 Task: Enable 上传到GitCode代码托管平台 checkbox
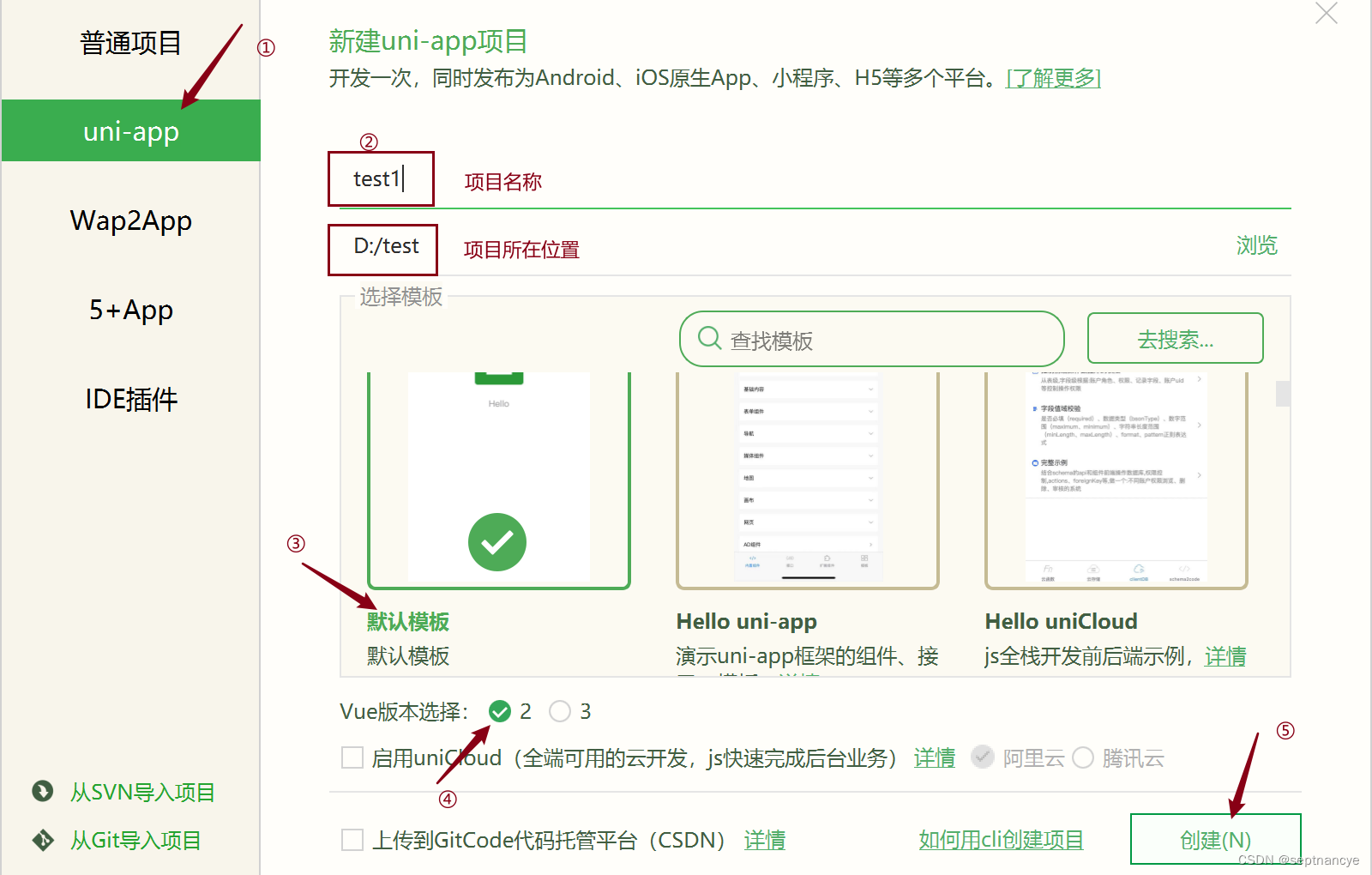pyautogui.click(x=352, y=840)
